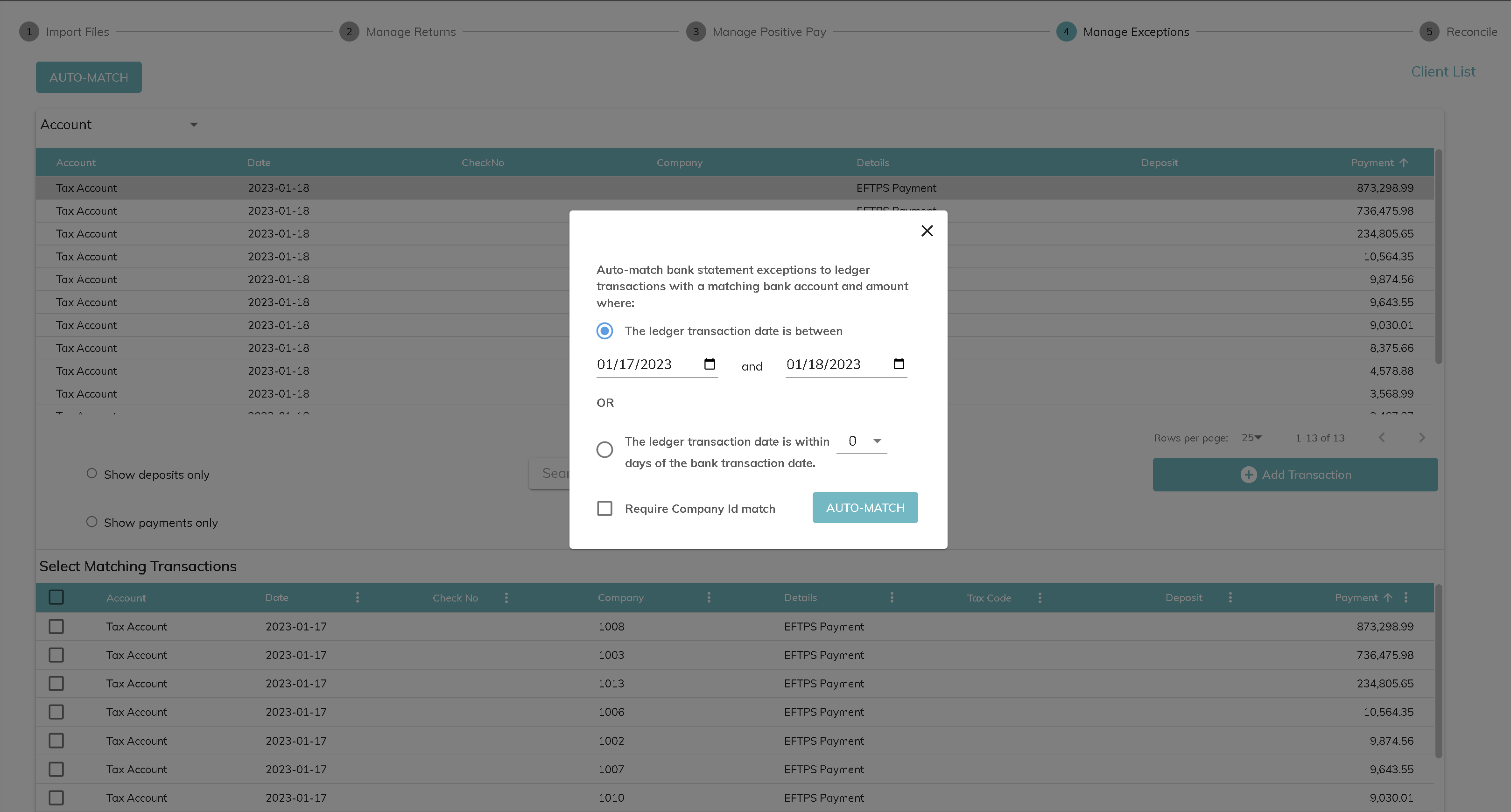
Task: Open calendar picker for end date 01/18/2023
Action: (x=899, y=364)
